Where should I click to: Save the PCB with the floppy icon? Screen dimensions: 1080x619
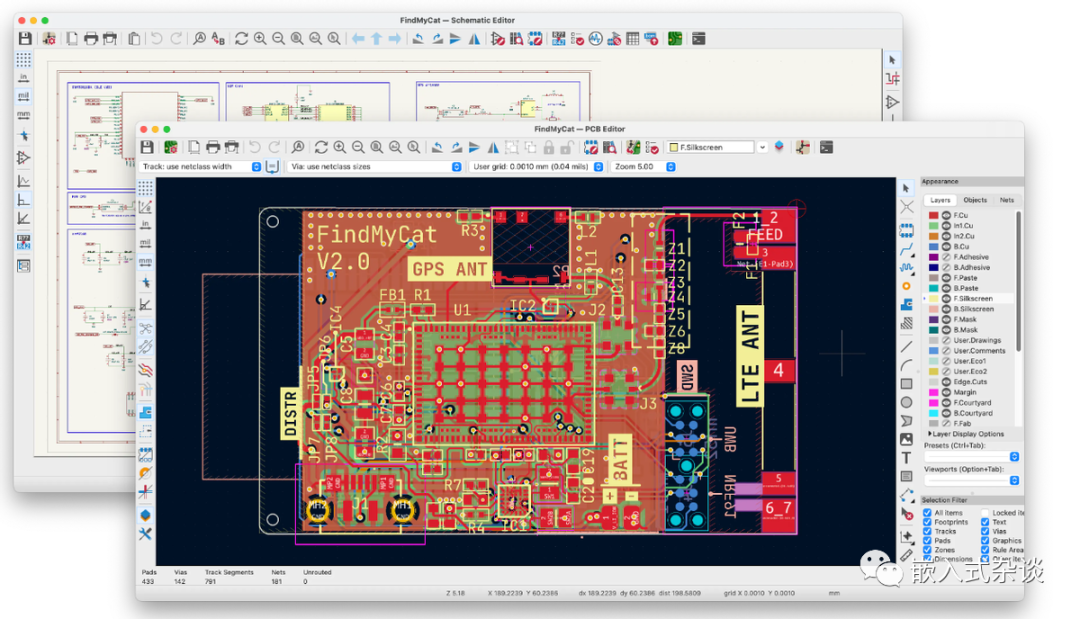(x=147, y=147)
